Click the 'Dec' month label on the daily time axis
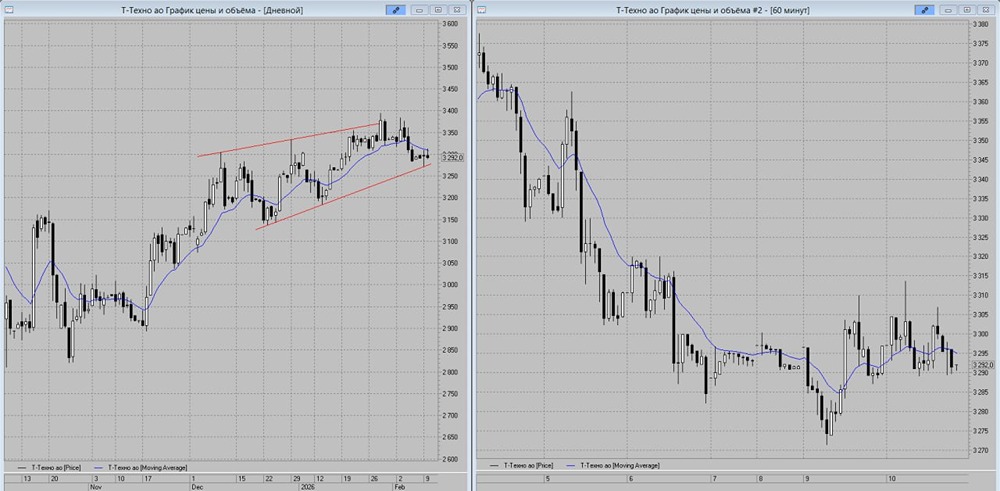This screenshot has width=1000, height=491. (196, 486)
